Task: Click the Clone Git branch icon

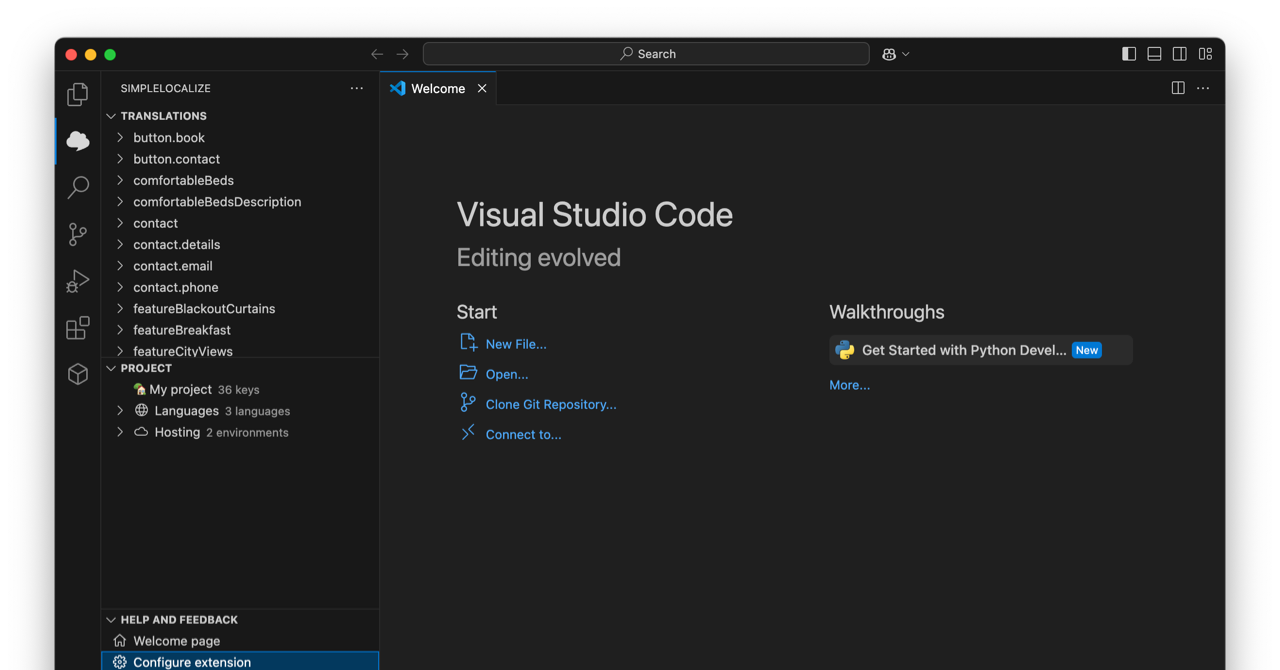Action: pyautogui.click(x=468, y=402)
